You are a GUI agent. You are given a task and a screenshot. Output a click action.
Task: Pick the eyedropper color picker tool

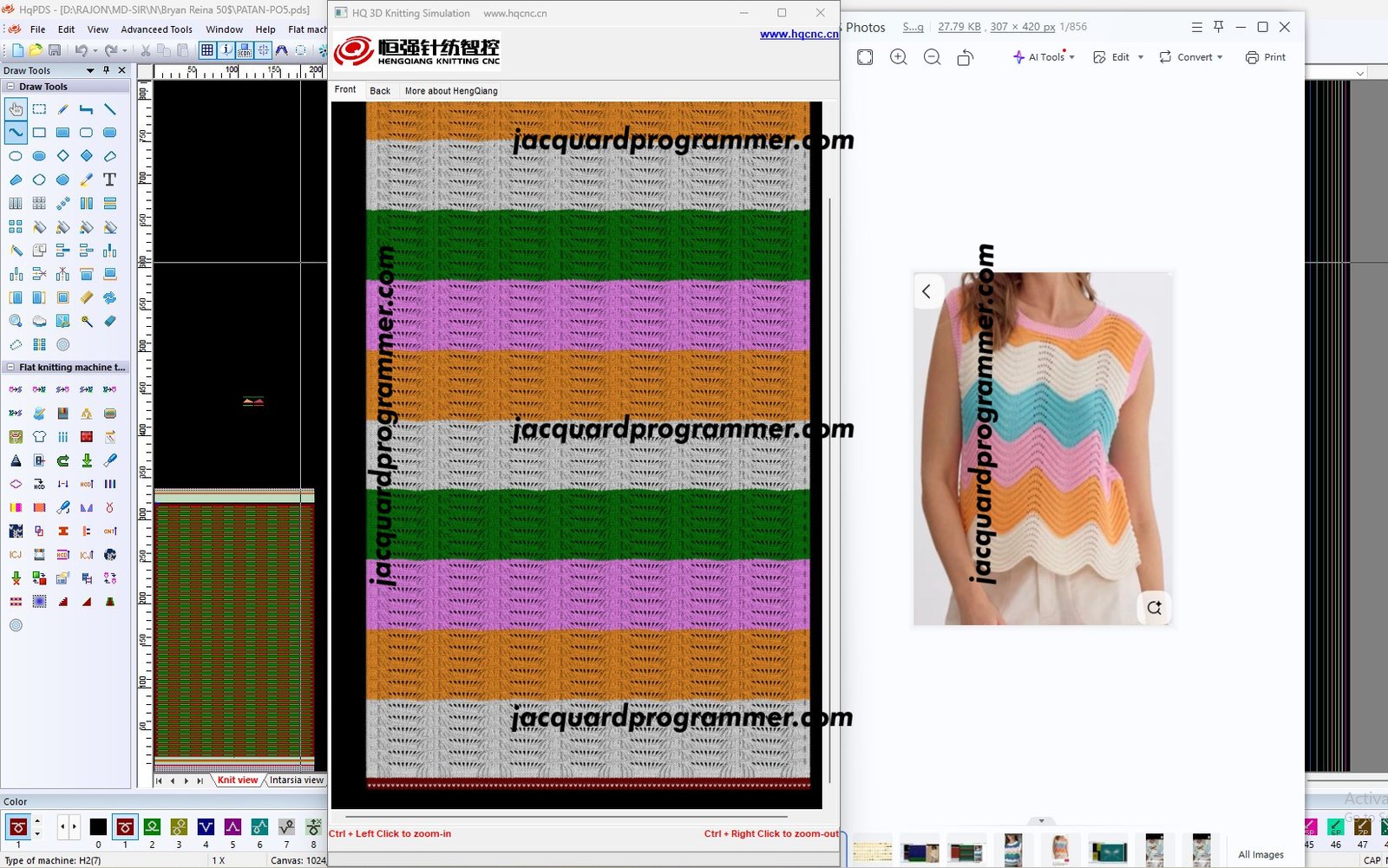(x=86, y=179)
